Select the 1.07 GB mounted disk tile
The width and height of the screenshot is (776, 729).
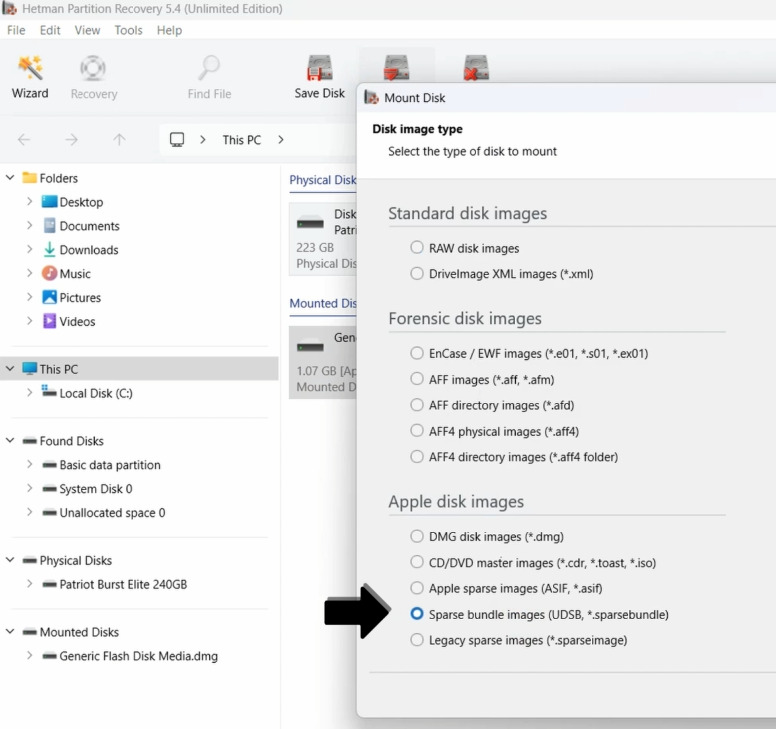323,362
